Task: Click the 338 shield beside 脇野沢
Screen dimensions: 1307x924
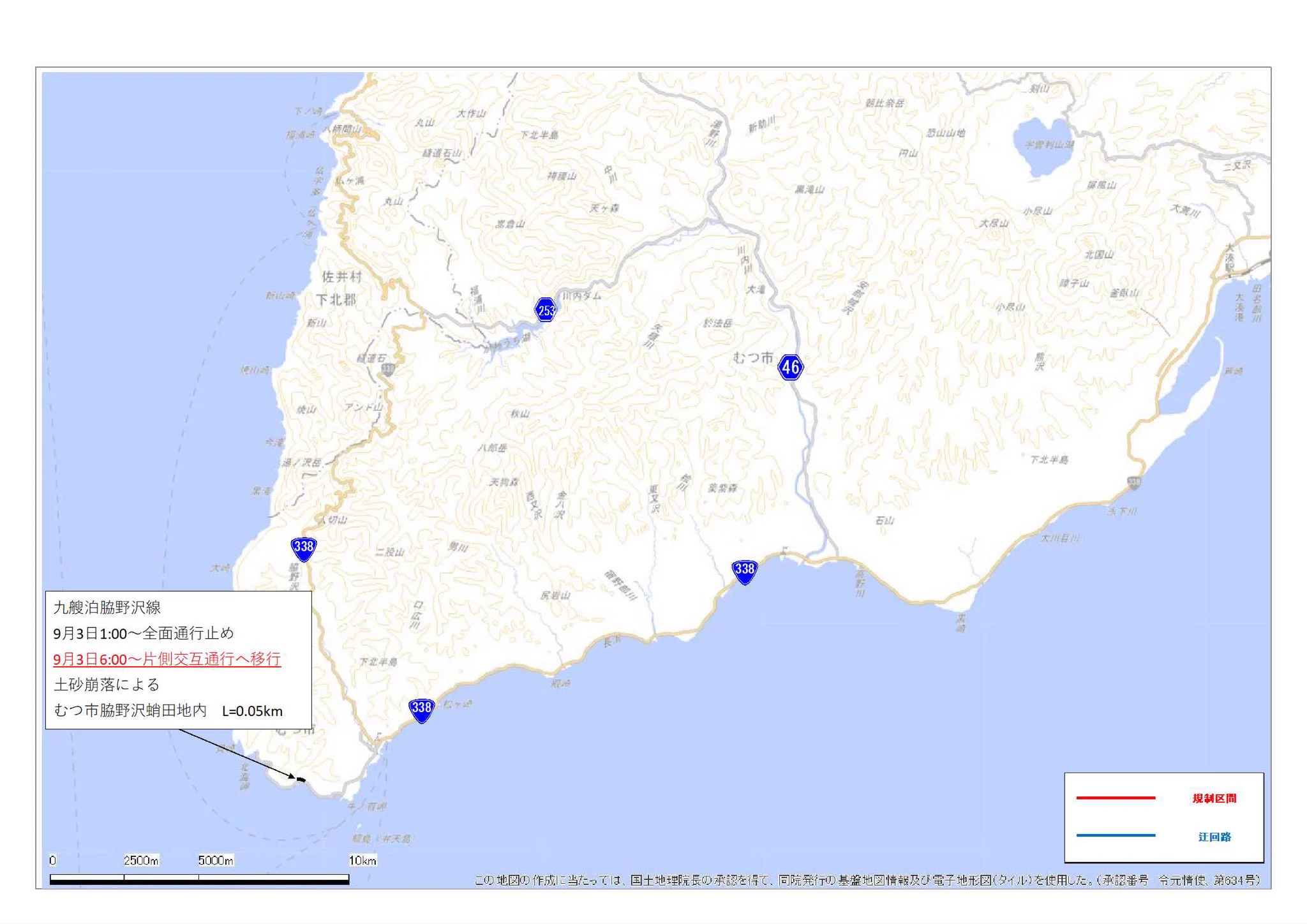Action: pos(304,549)
